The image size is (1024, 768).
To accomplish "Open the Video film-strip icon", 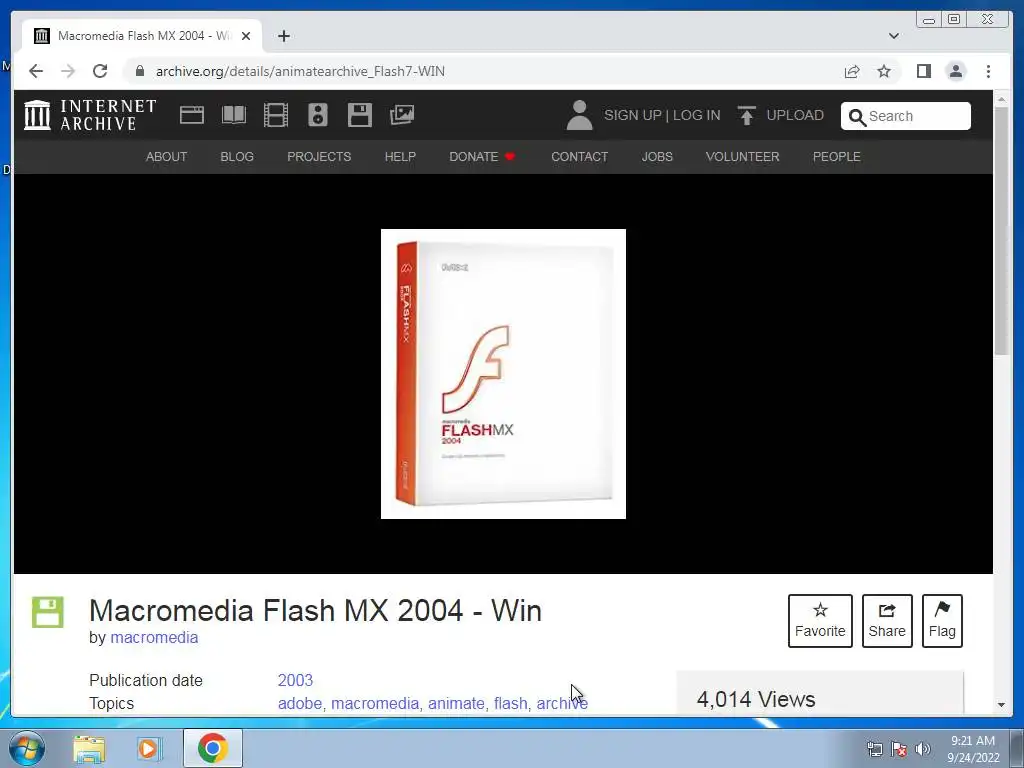I will point(276,115).
